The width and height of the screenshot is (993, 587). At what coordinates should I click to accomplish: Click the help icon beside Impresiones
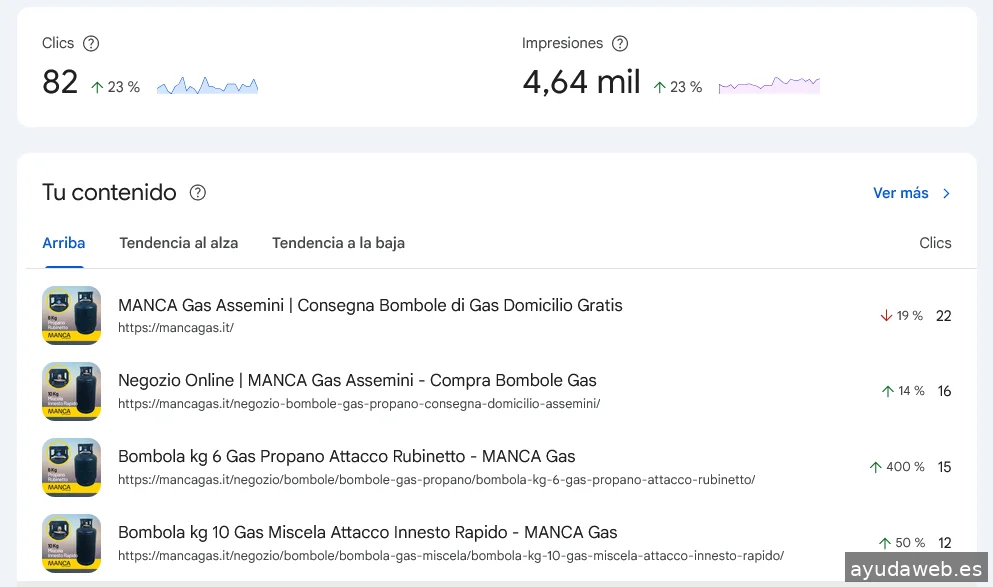click(x=620, y=44)
